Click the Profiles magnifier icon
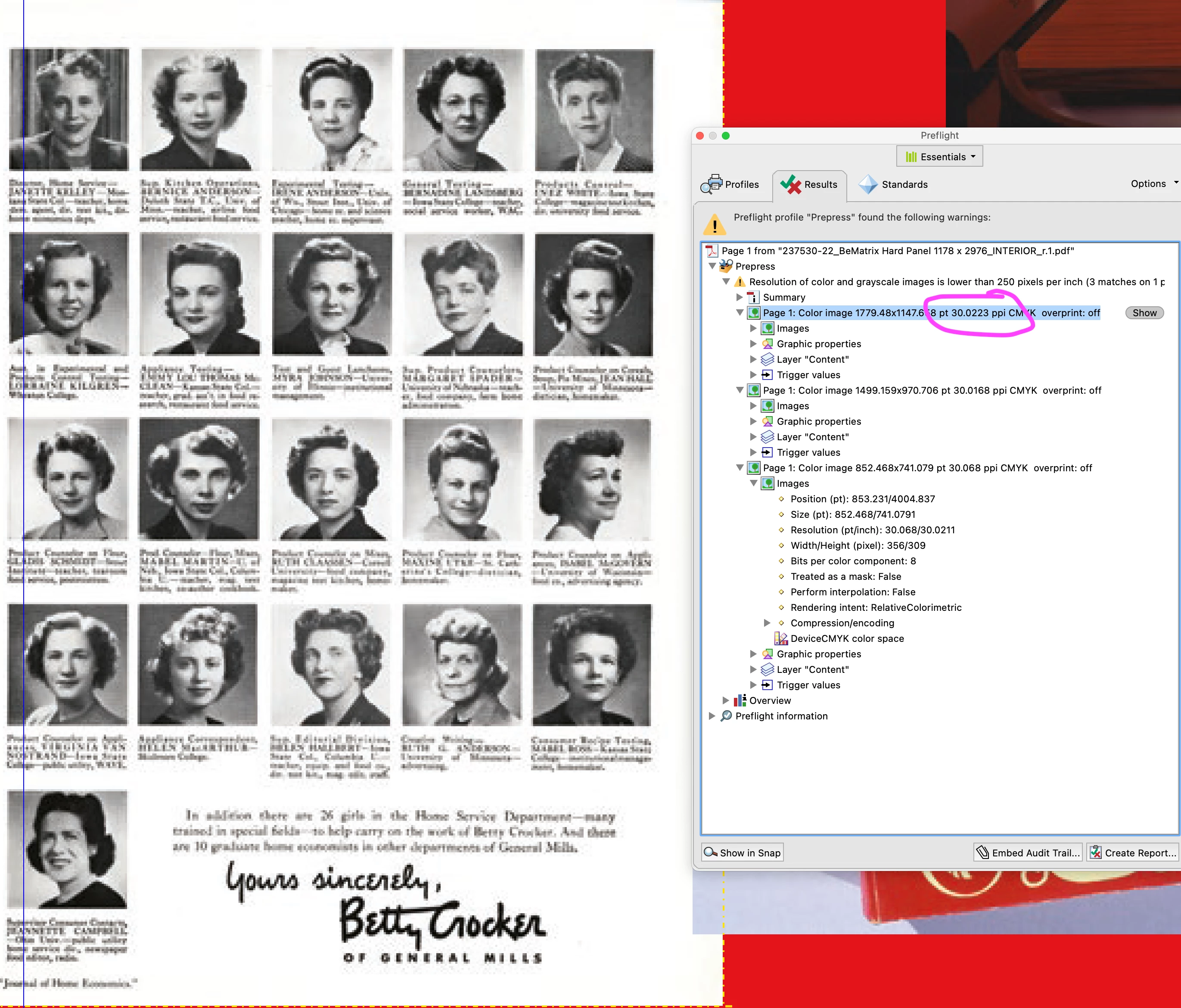 tap(711, 184)
